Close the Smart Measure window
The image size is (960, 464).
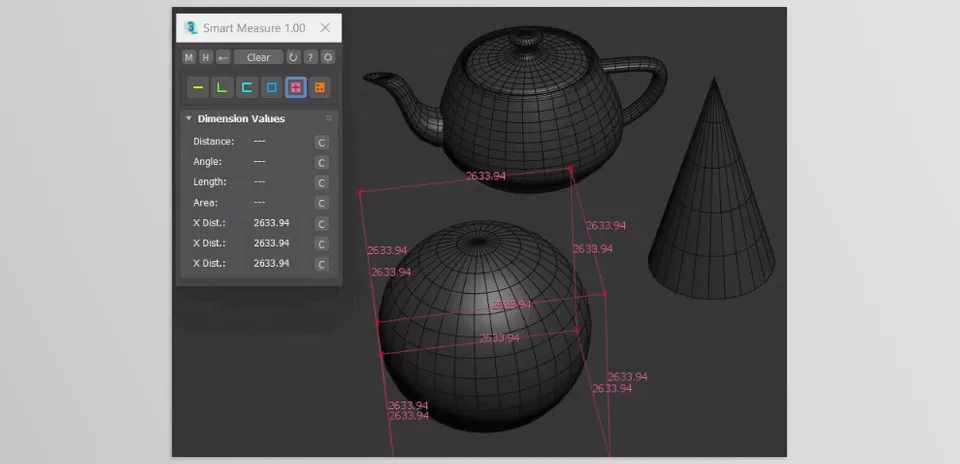(x=325, y=28)
